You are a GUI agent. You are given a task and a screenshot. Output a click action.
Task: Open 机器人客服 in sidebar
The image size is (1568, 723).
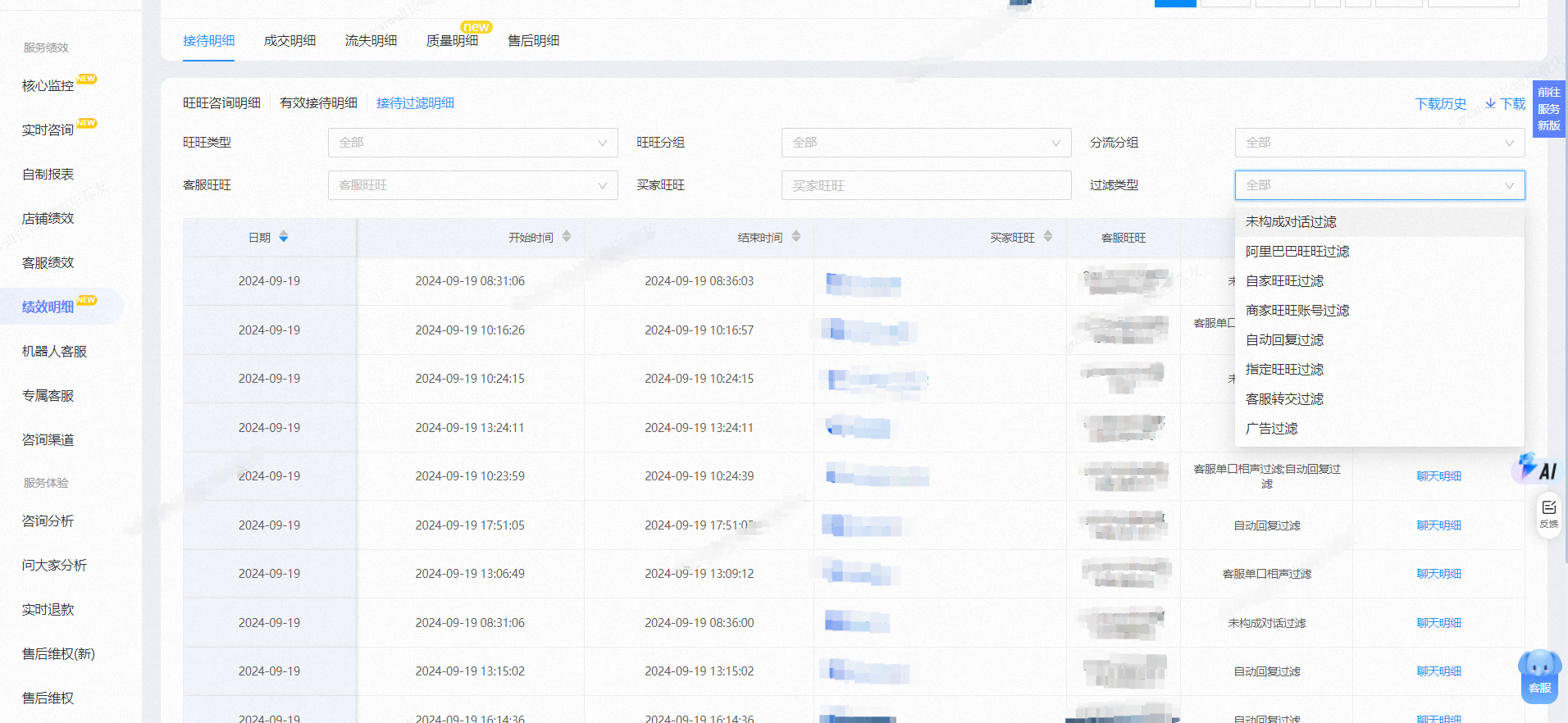[x=54, y=352]
